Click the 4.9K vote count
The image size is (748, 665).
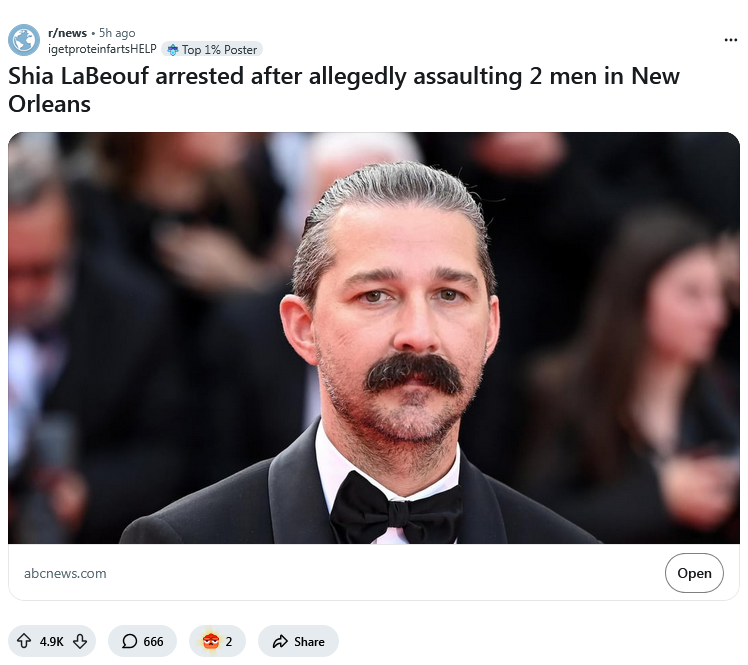point(52,642)
